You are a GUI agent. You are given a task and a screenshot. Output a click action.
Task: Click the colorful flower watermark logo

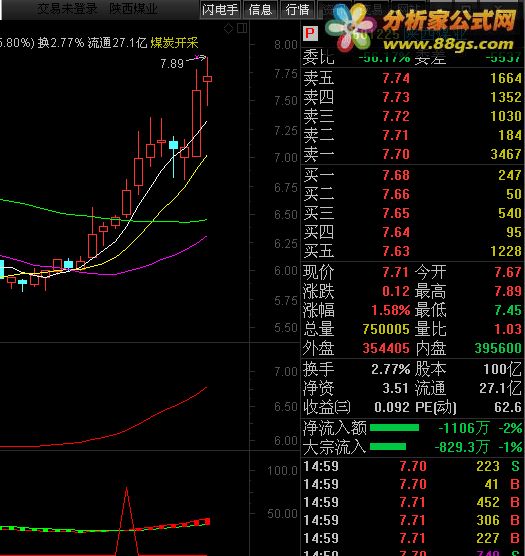pyautogui.click(x=350, y=28)
